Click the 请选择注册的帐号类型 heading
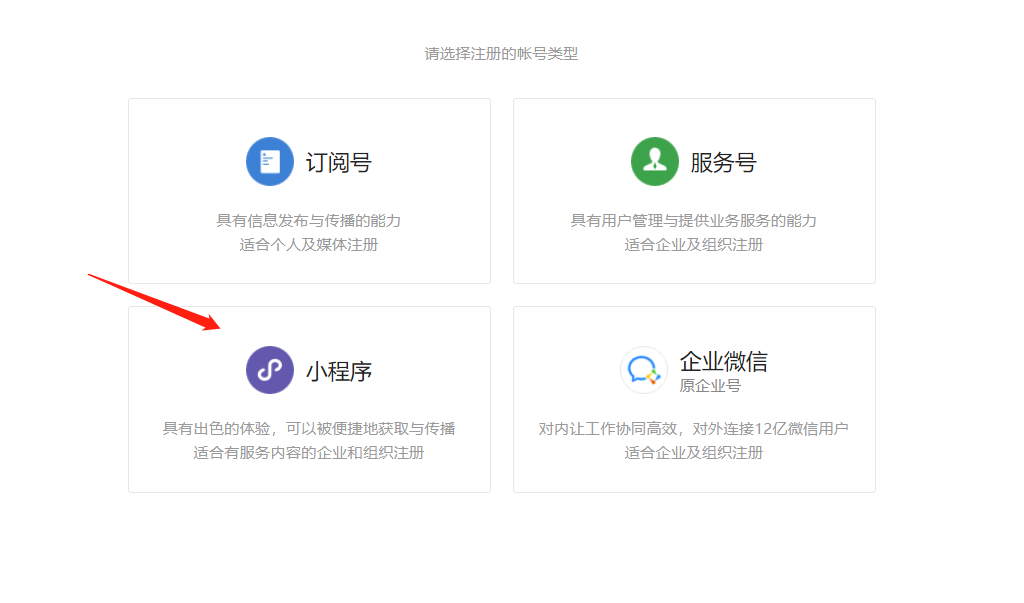The image size is (1024, 603). (501, 54)
